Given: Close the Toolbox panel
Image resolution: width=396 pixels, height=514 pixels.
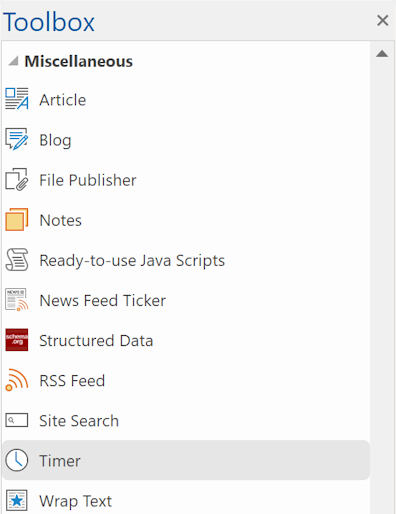Looking at the screenshot, I should [383, 20].
